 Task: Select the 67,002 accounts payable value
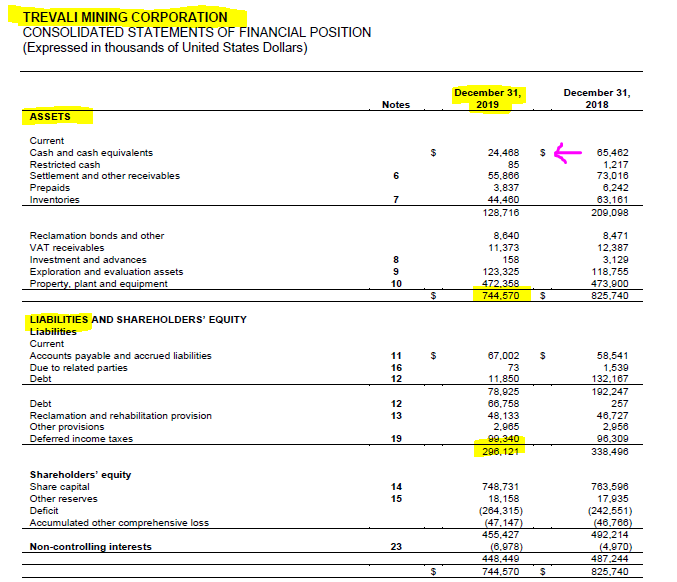(503, 356)
